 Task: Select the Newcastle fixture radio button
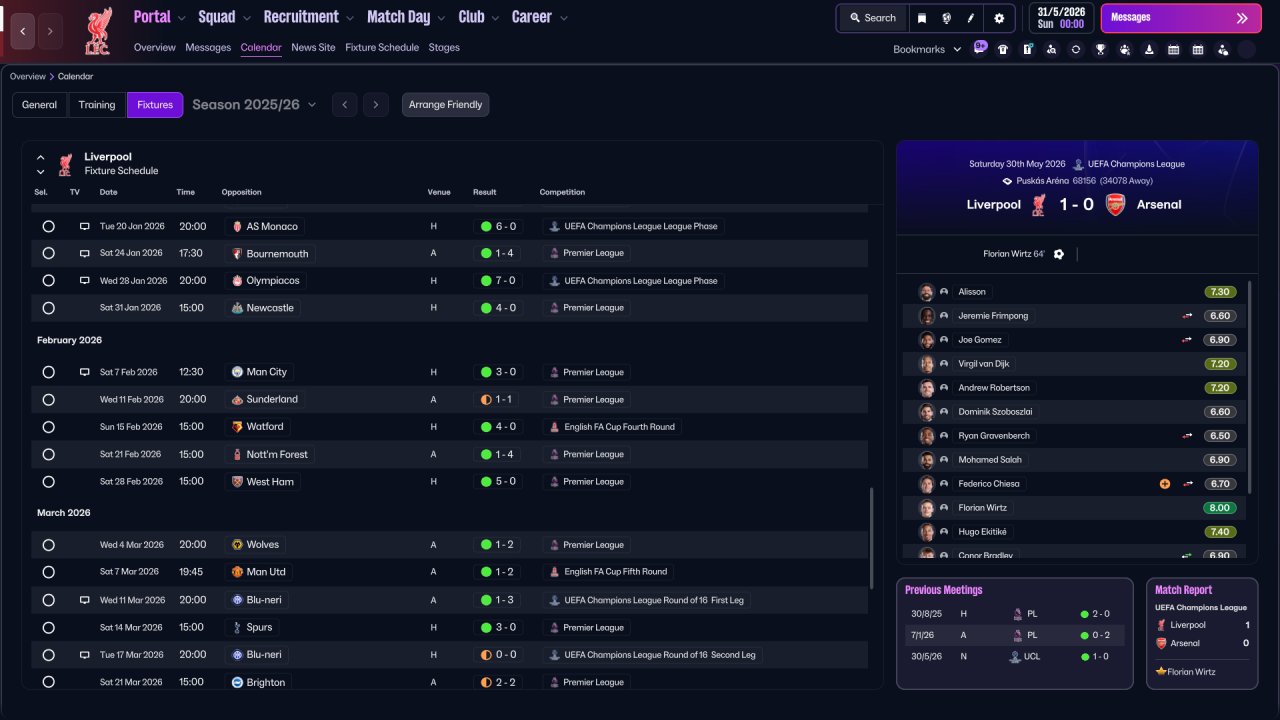[48, 308]
